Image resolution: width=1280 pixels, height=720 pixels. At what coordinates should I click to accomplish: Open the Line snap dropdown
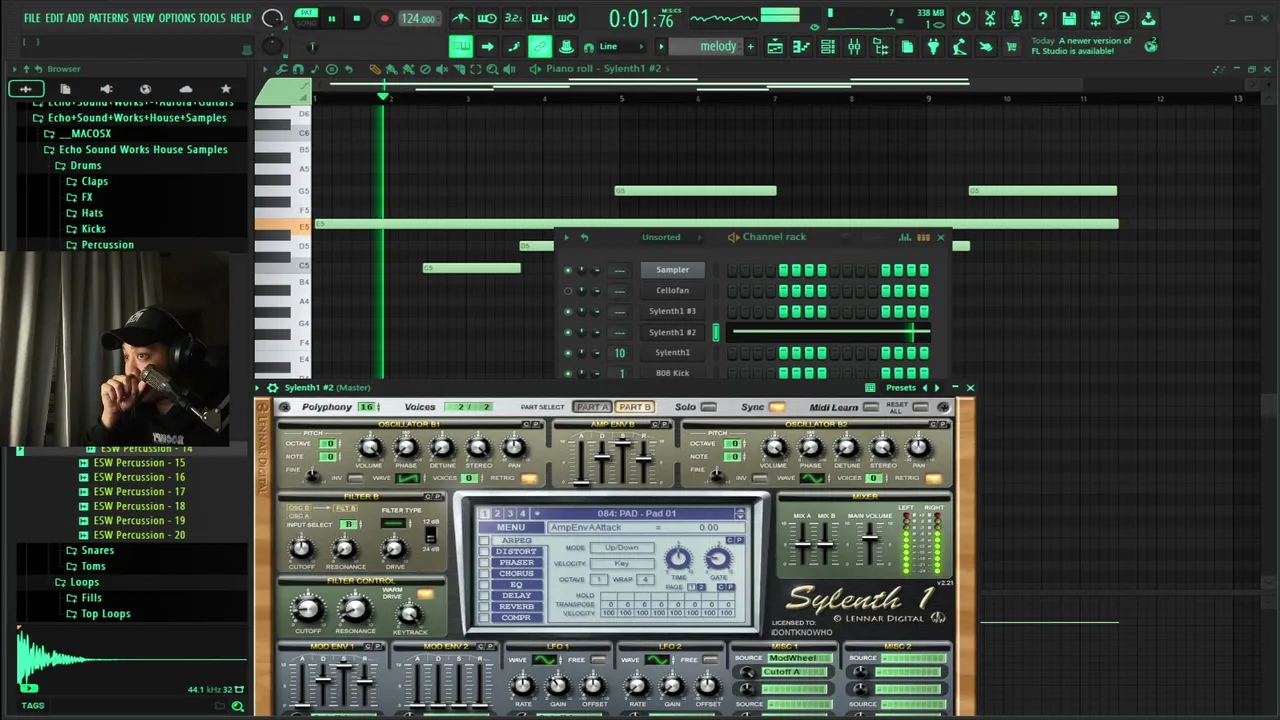click(x=613, y=47)
